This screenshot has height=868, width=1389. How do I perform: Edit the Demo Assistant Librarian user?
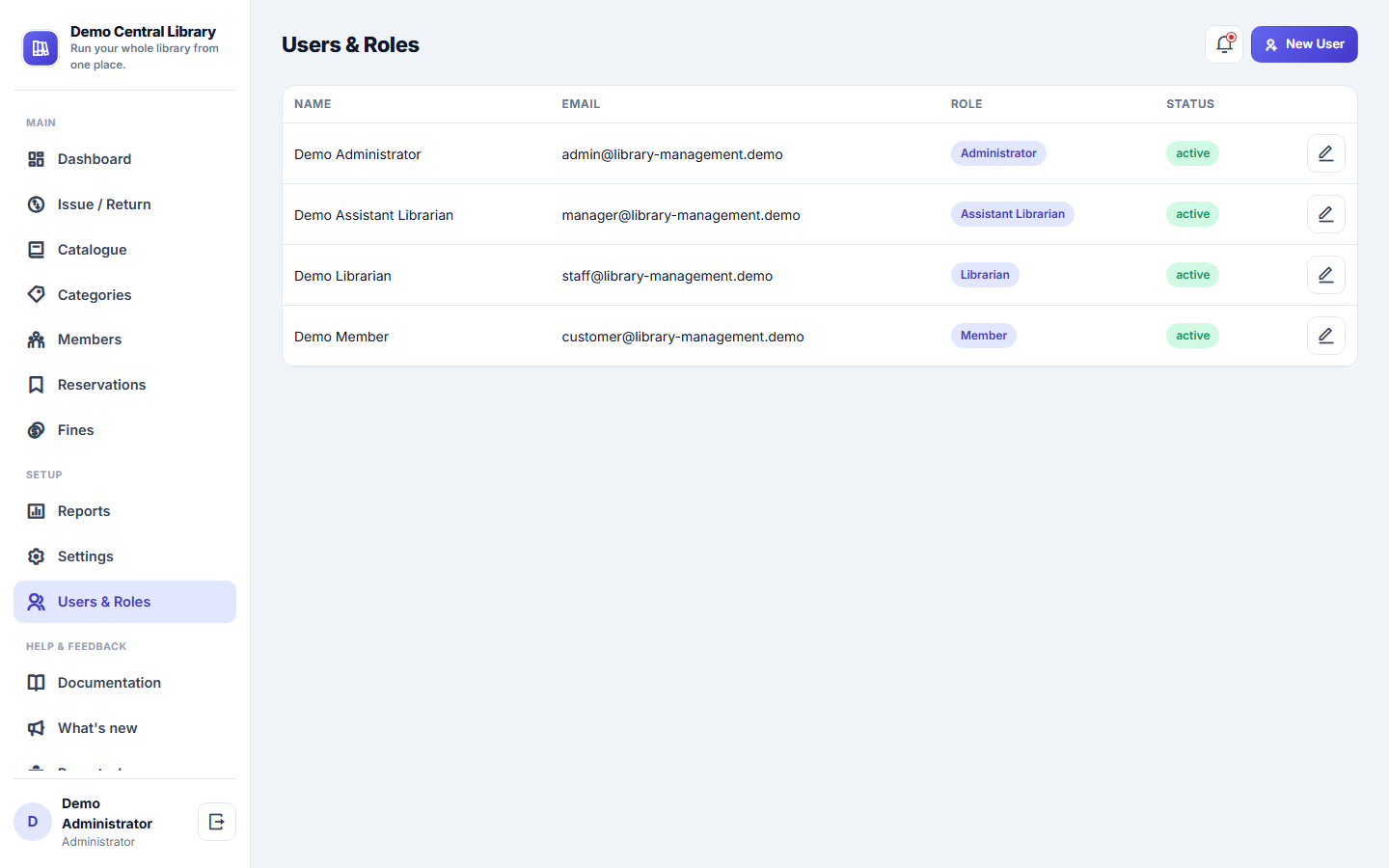pos(1326,214)
